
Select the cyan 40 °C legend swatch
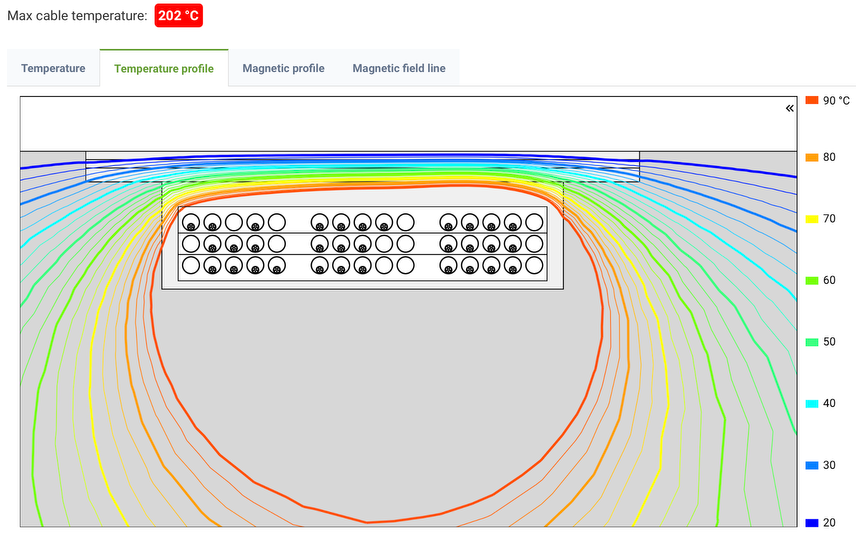point(812,403)
